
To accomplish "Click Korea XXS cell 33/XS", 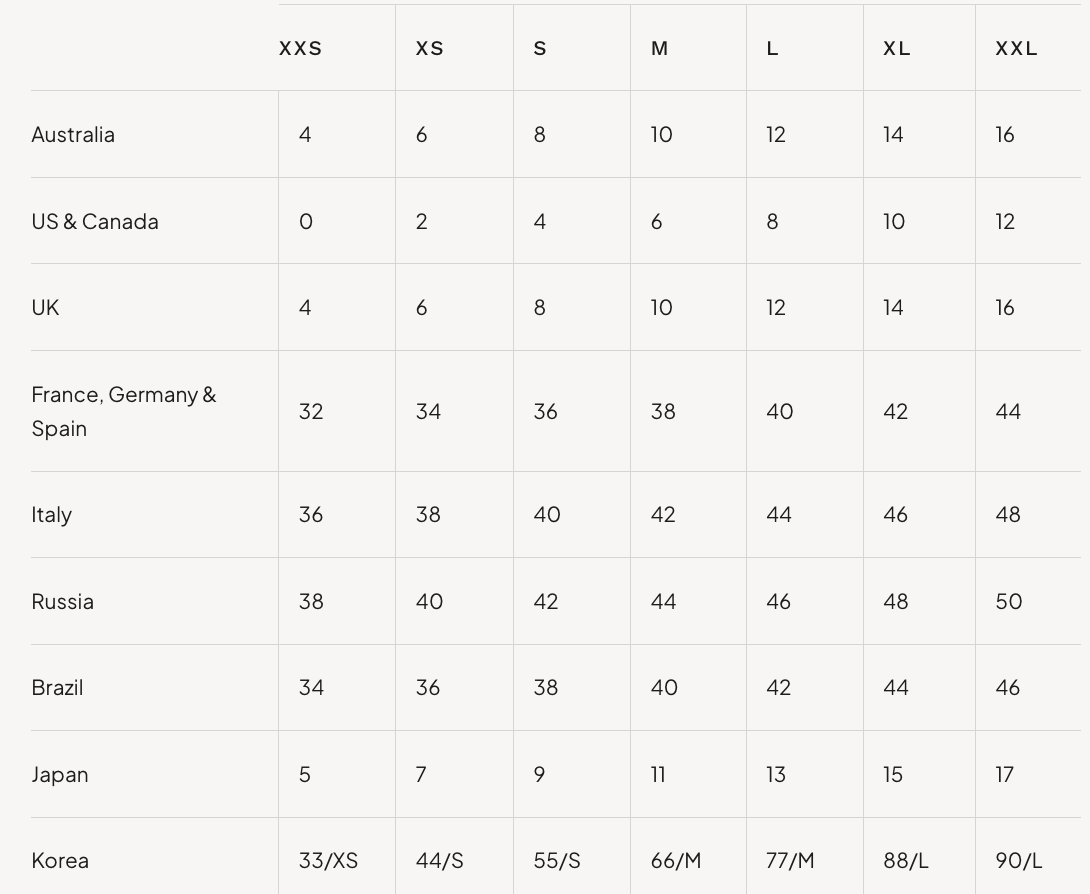I will click(x=328, y=861).
